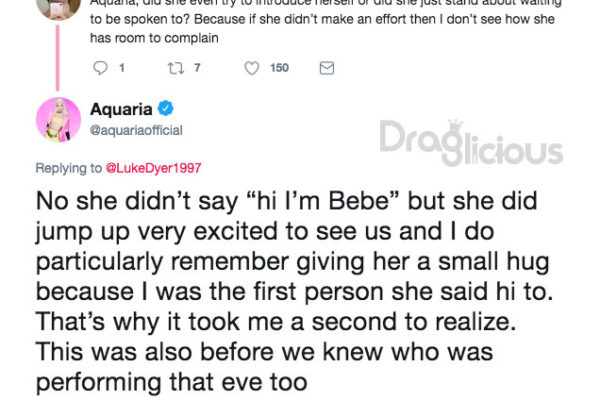The height and width of the screenshot is (400, 600).
Task: Open Aquaria's pink profile avatar
Action: tap(59, 119)
